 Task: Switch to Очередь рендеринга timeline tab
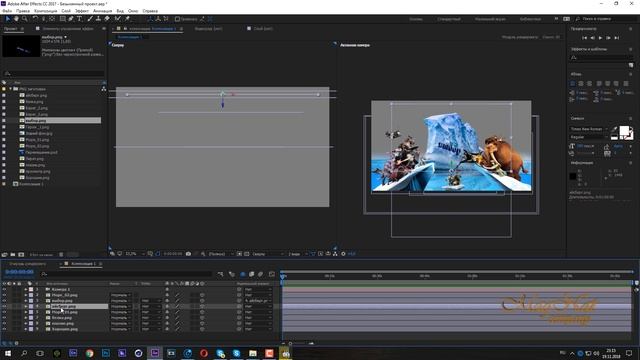[27, 264]
